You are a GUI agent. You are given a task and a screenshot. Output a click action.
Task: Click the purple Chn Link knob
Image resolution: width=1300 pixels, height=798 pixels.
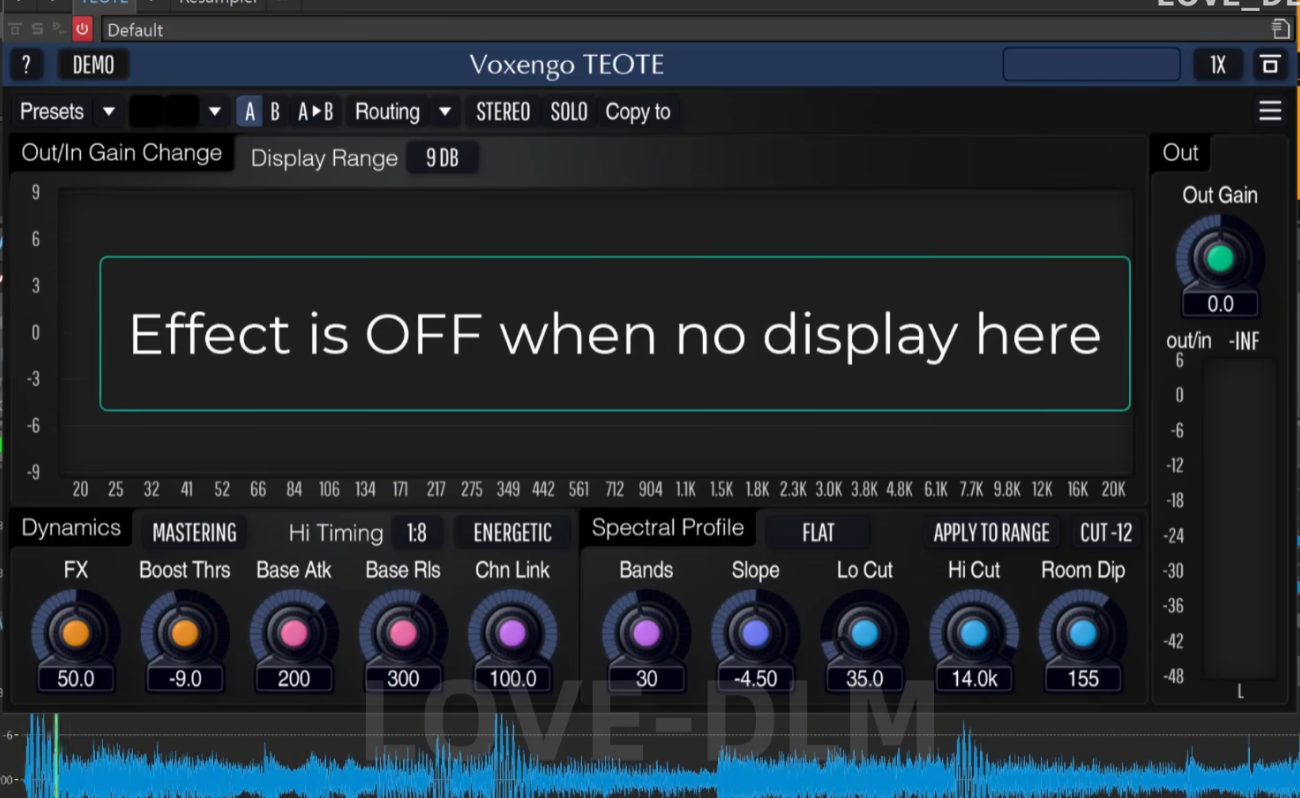pos(512,633)
